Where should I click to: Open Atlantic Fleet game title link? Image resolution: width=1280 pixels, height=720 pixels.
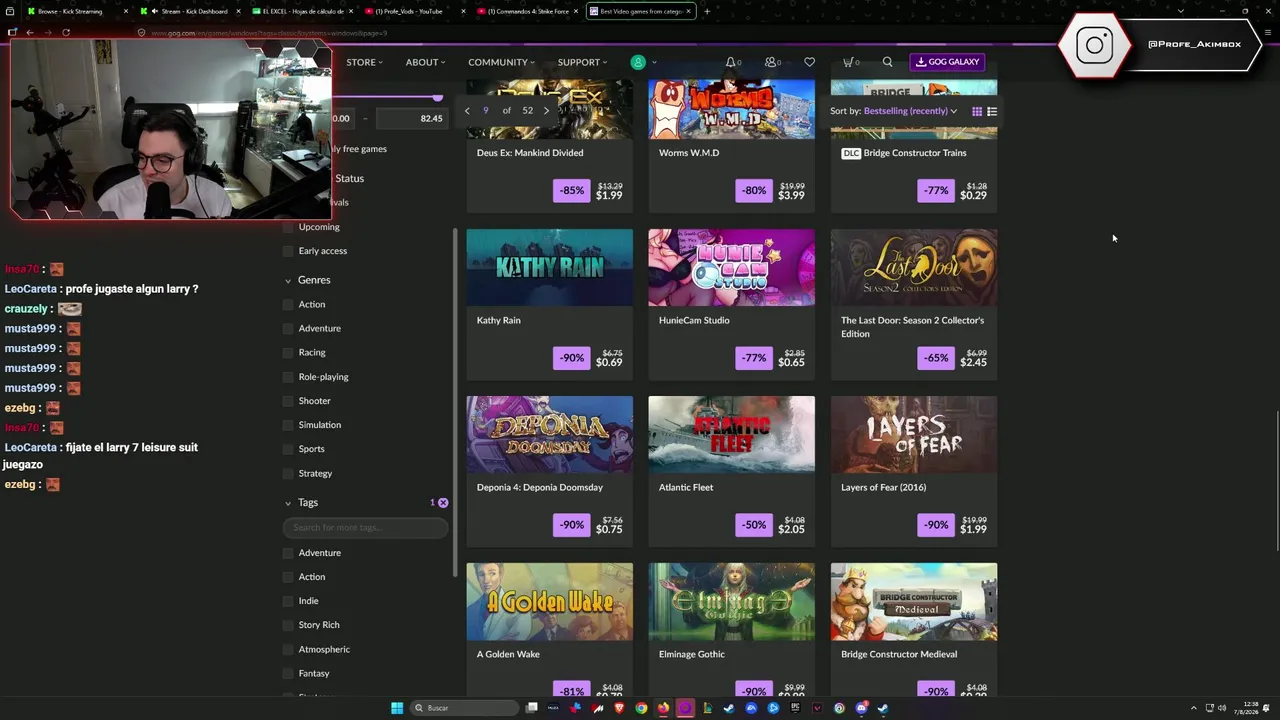point(686,487)
